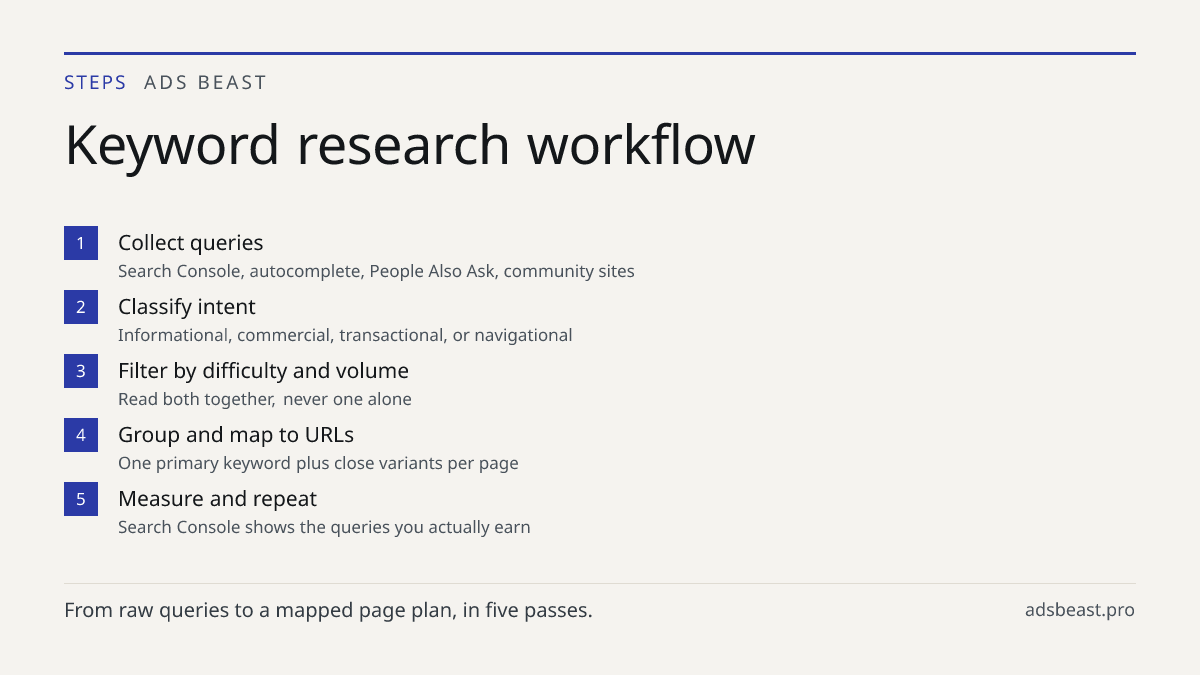The width and height of the screenshot is (1200, 675).
Task: Click the 'Informational, commercial, transactional' description
Action: point(345,335)
